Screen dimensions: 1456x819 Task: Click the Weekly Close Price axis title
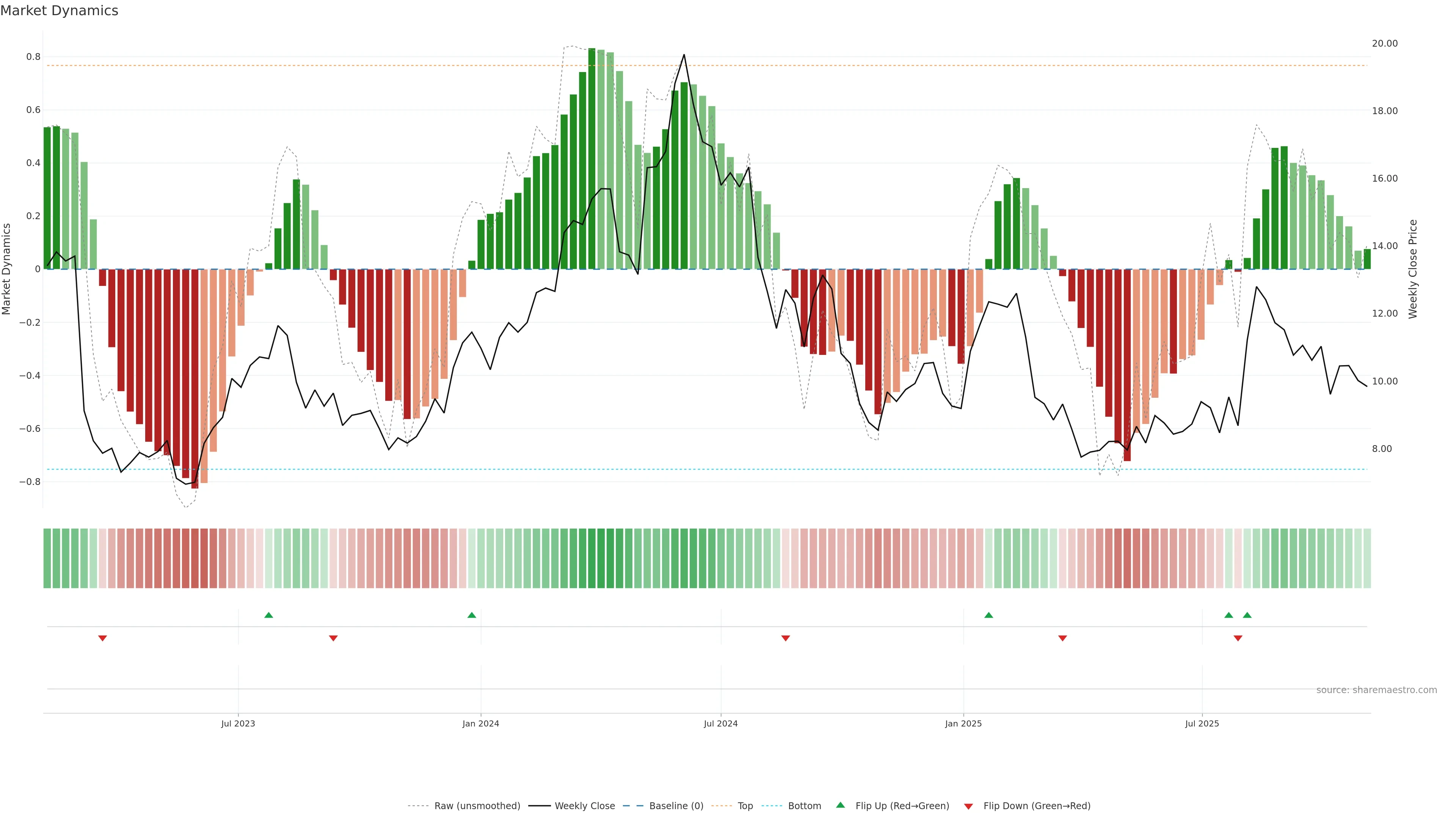pos(1412,269)
